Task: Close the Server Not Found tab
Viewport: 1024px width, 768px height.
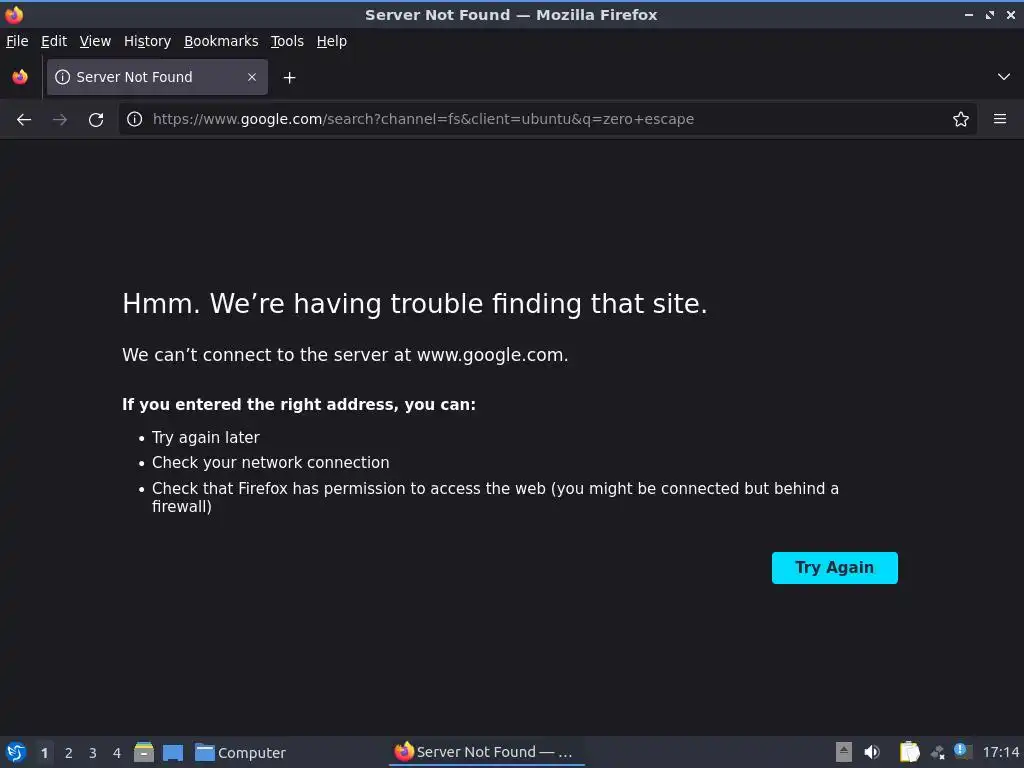Action: (x=252, y=77)
